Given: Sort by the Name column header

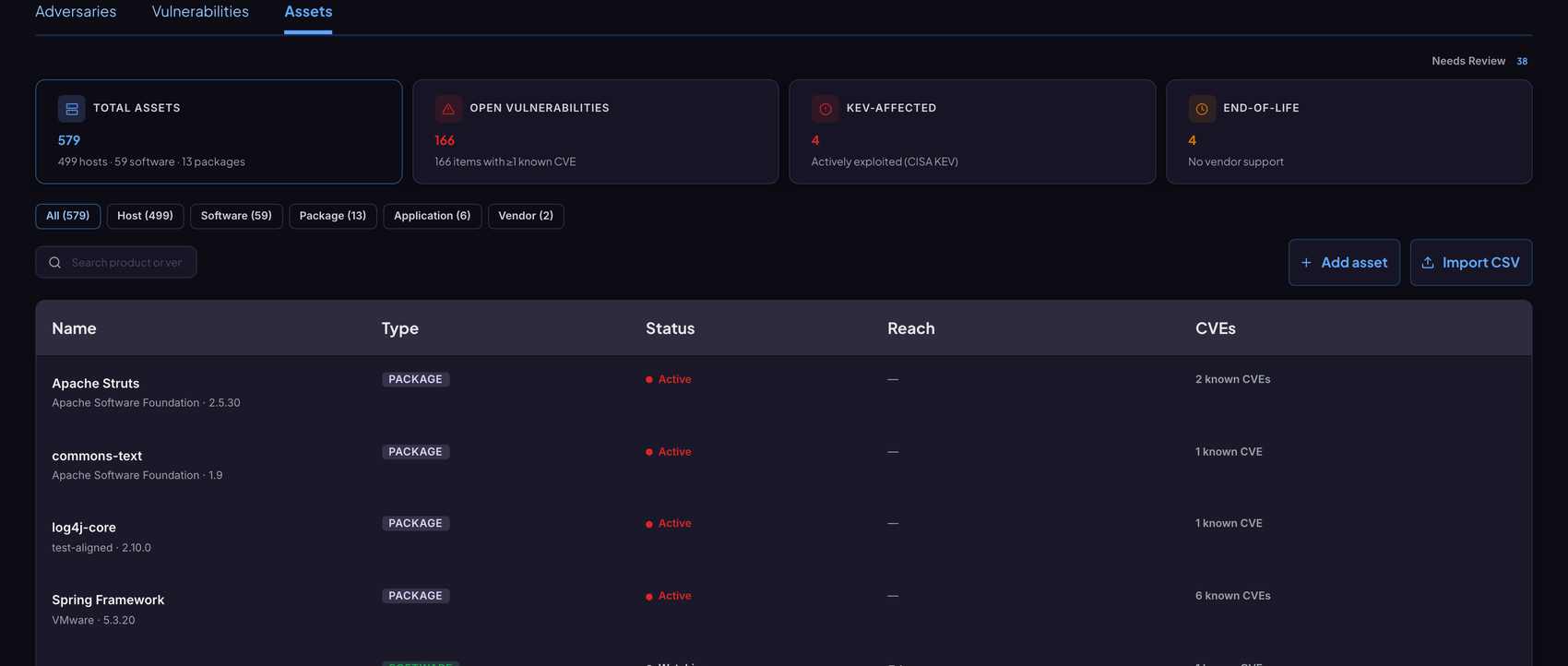Looking at the screenshot, I should point(74,328).
